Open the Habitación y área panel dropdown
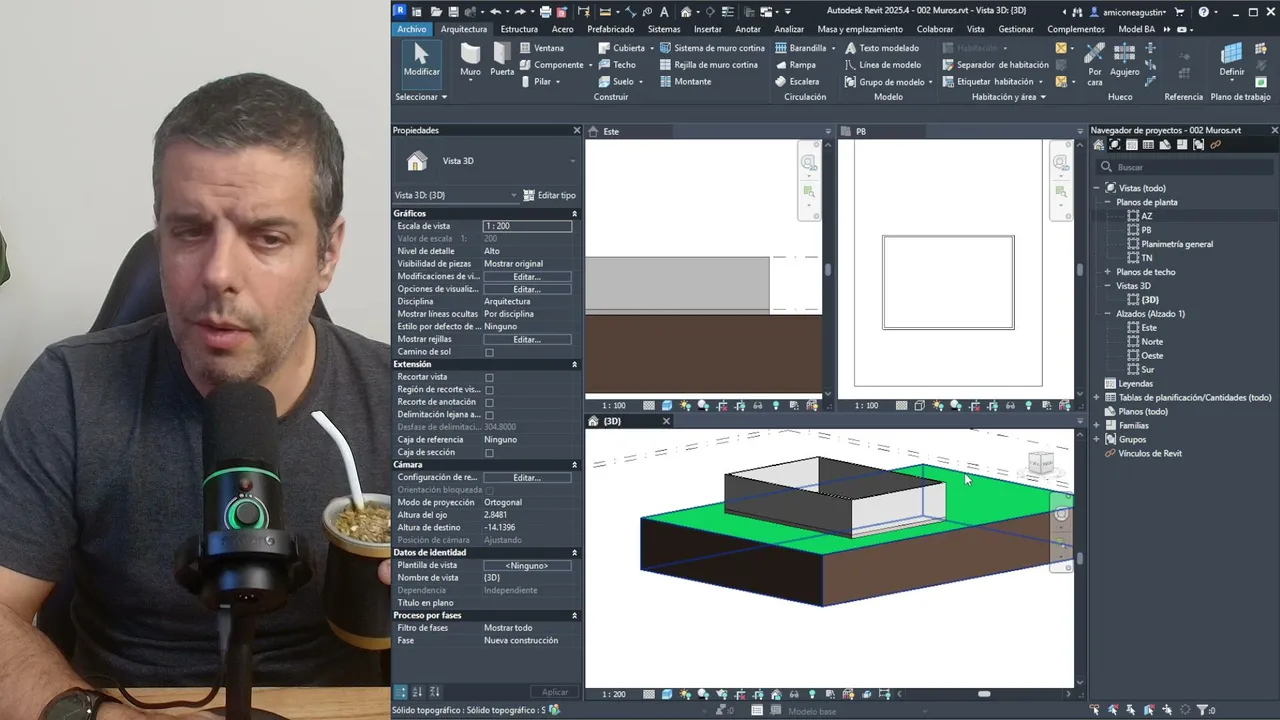The image size is (1280, 720). click(x=1009, y=97)
